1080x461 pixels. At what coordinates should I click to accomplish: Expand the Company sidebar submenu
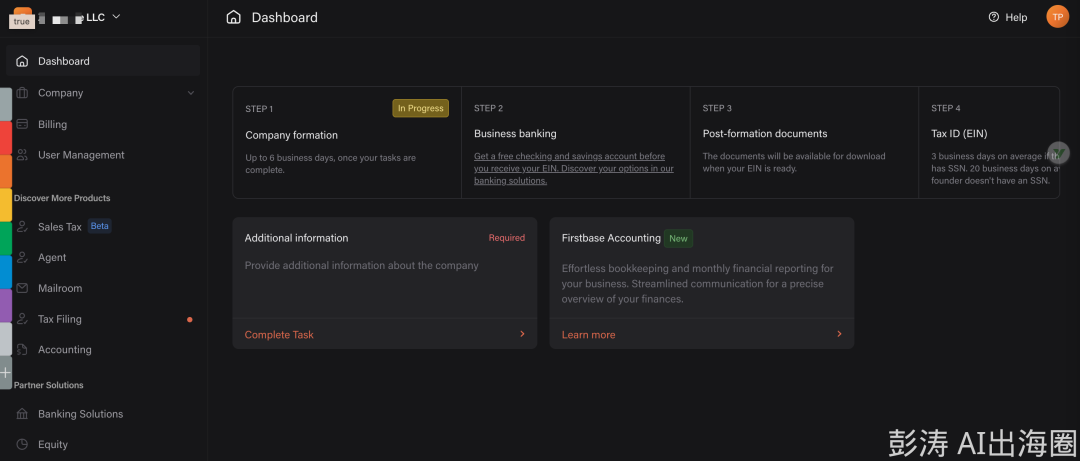pyautogui.click(x=190, y=93)
